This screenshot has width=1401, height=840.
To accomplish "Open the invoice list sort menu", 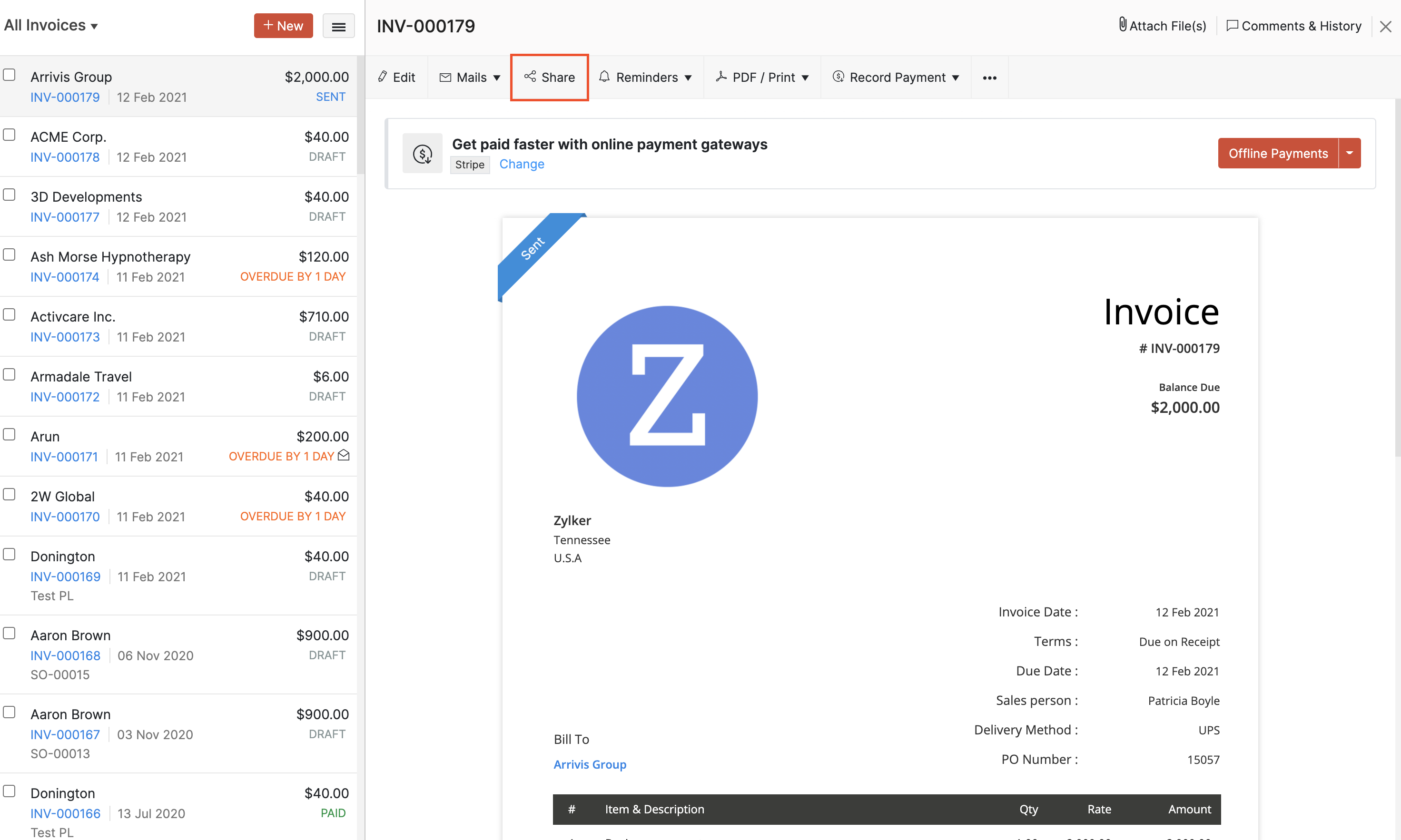I will (338, 26).
